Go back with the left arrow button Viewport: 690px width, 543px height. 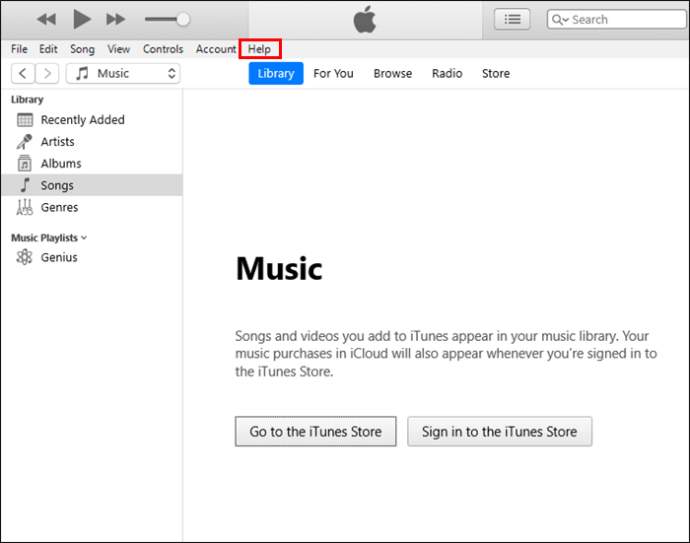tap(23, 73)
